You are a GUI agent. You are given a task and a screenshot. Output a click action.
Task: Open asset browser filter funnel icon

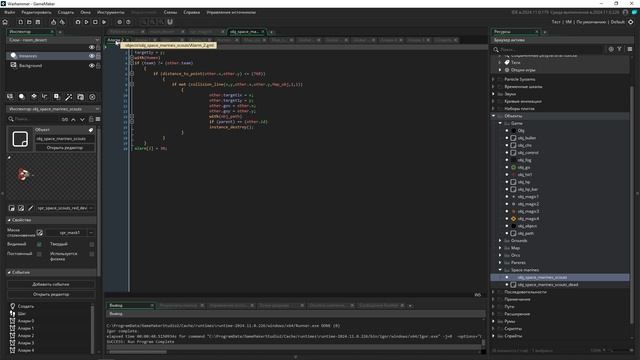click(620, 49)
